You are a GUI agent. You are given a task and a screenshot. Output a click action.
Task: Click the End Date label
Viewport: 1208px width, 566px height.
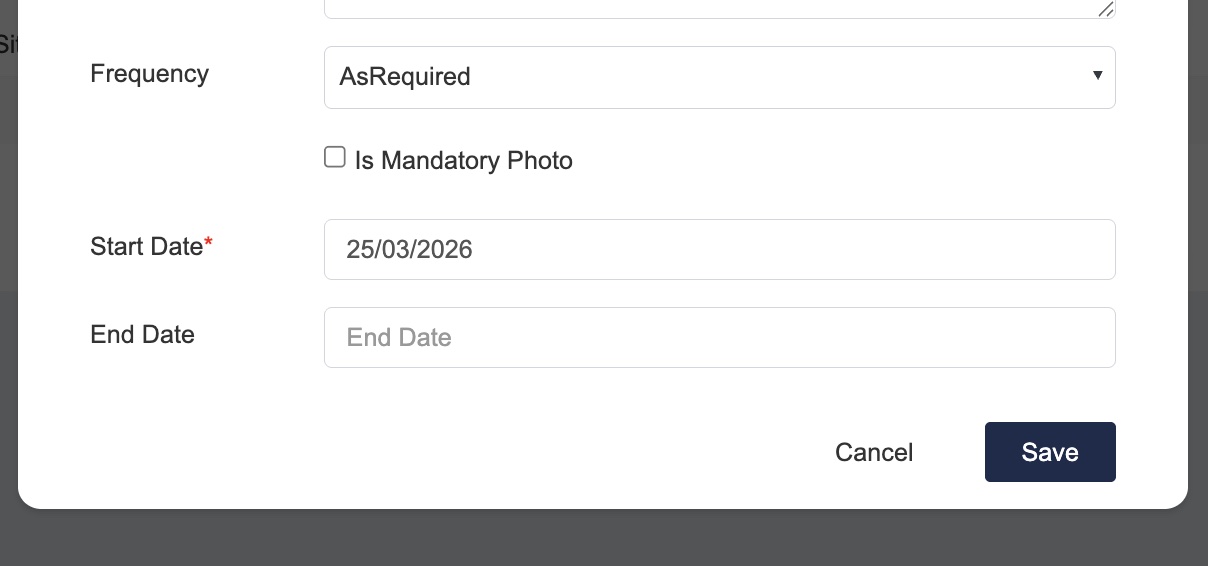[142, 334]
